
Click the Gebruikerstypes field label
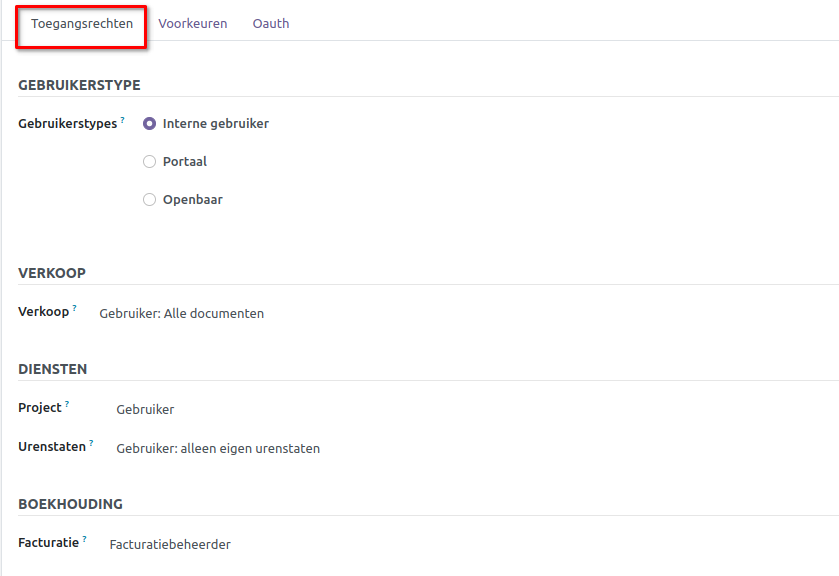pos(67,124)
